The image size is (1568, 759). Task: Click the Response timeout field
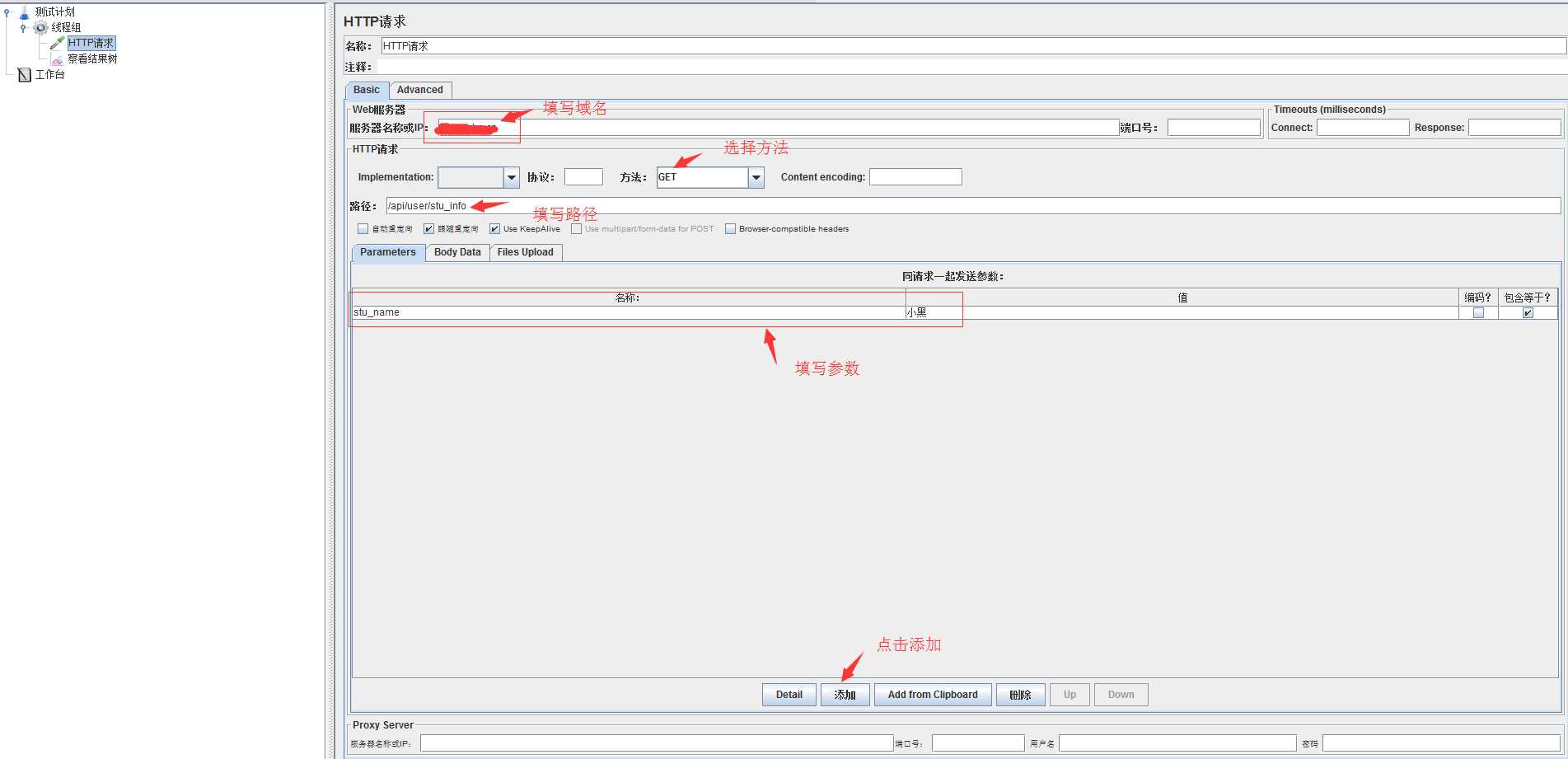pos(1514,128)
